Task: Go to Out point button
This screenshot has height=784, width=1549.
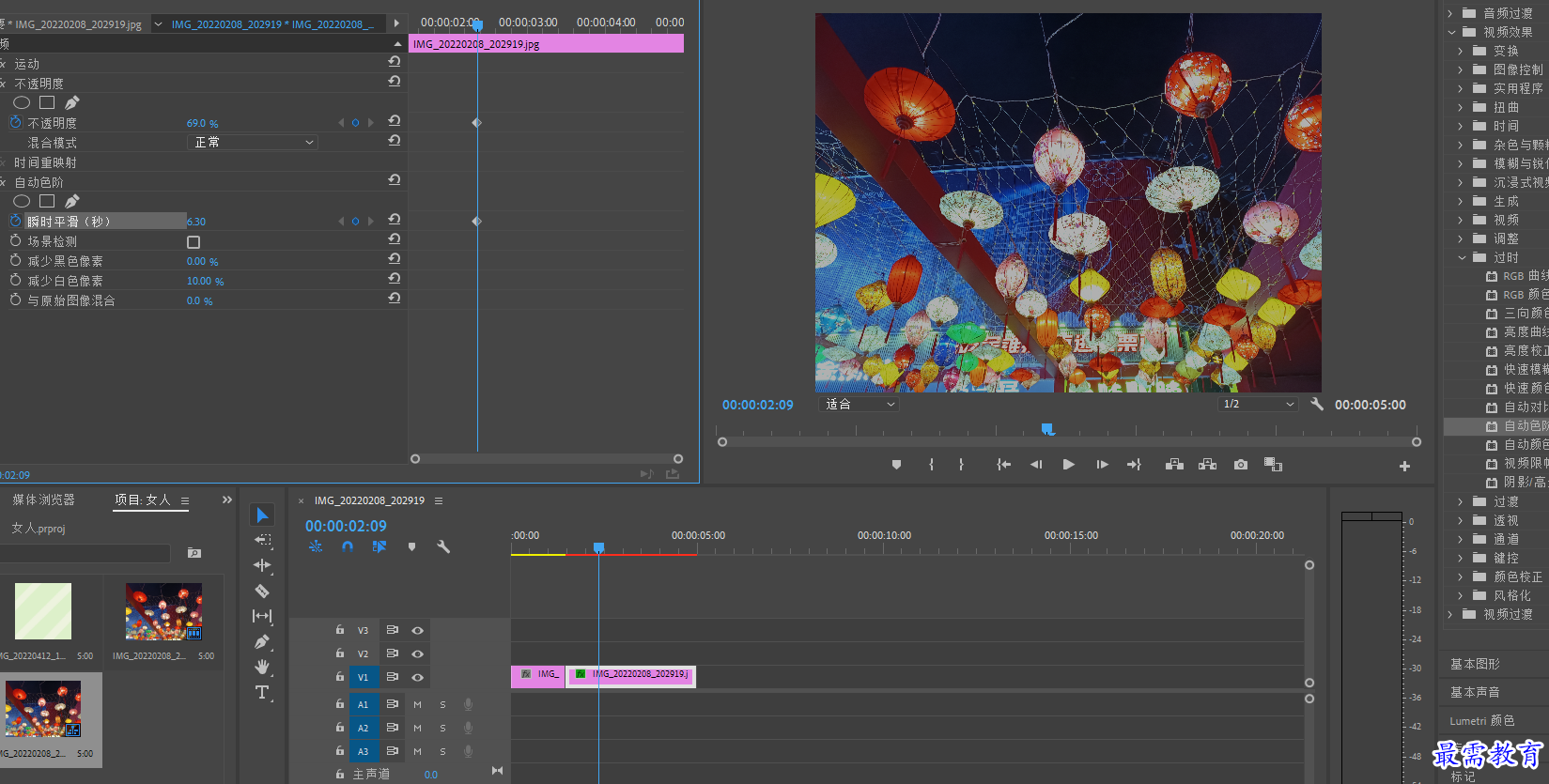Action: [1134, 465]
